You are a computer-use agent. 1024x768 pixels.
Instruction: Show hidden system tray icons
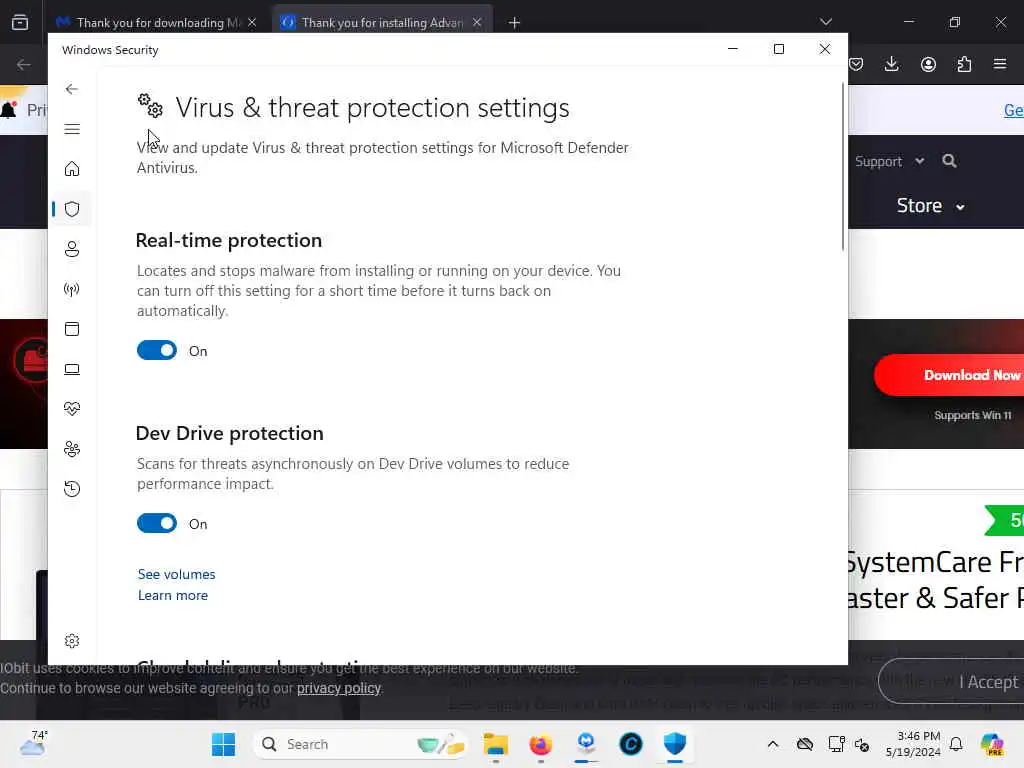(773, 744)
